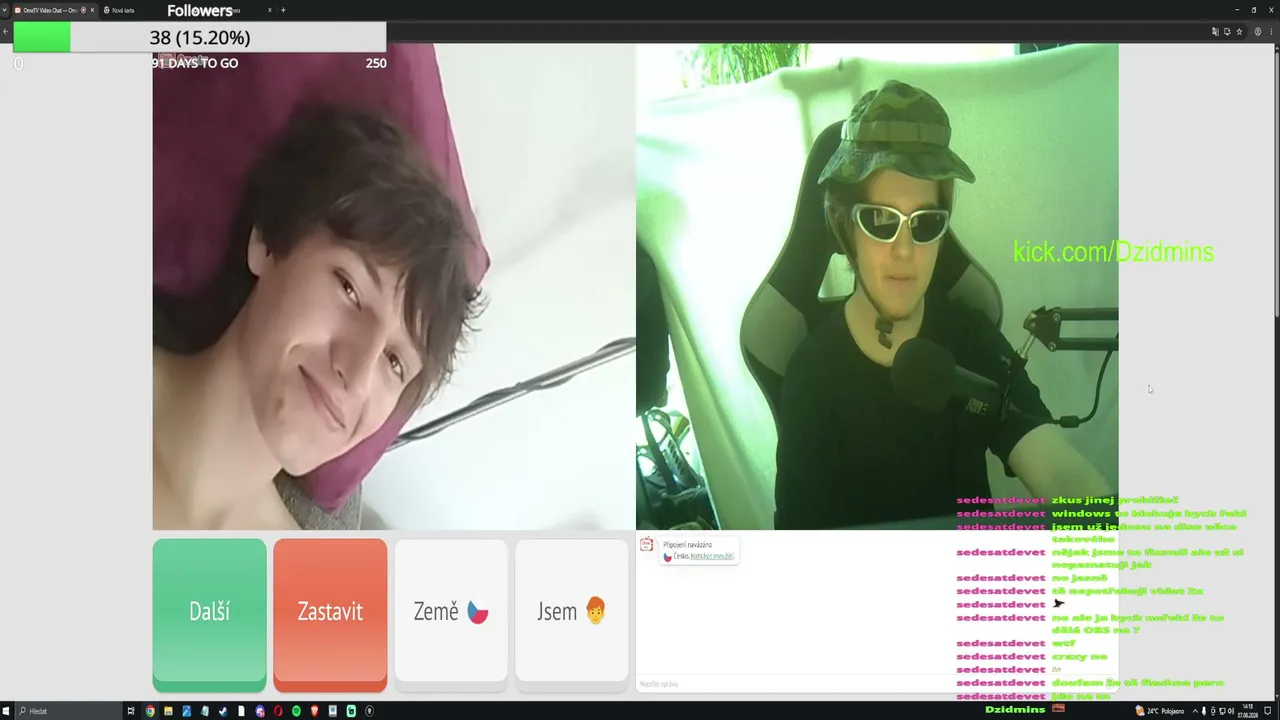Screen dimensions: 1280x720
Task: Click the Nahlásit zneužití report link
Action: (x=712, y=556)
